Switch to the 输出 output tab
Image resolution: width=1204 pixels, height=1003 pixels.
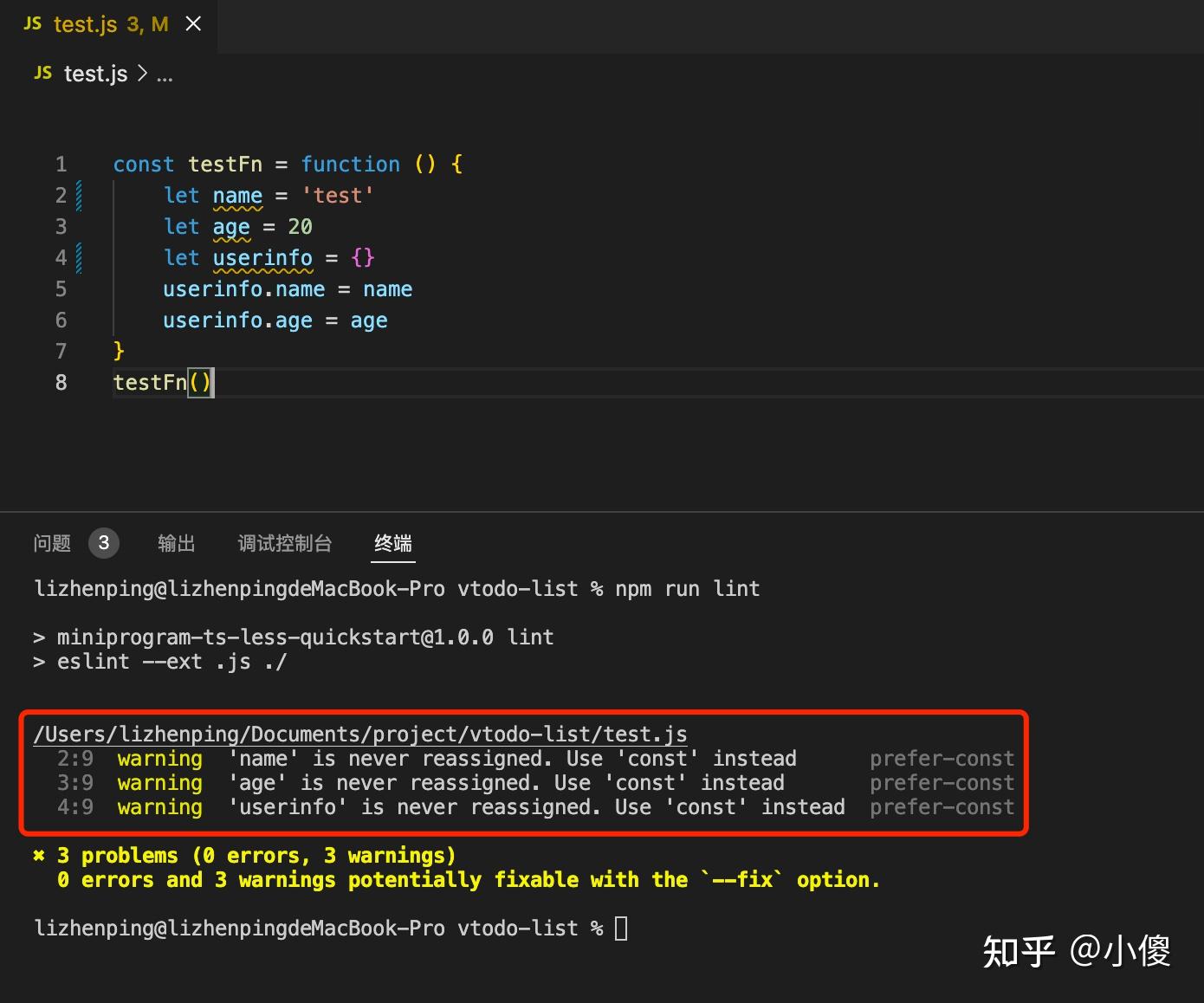[177, 543]
